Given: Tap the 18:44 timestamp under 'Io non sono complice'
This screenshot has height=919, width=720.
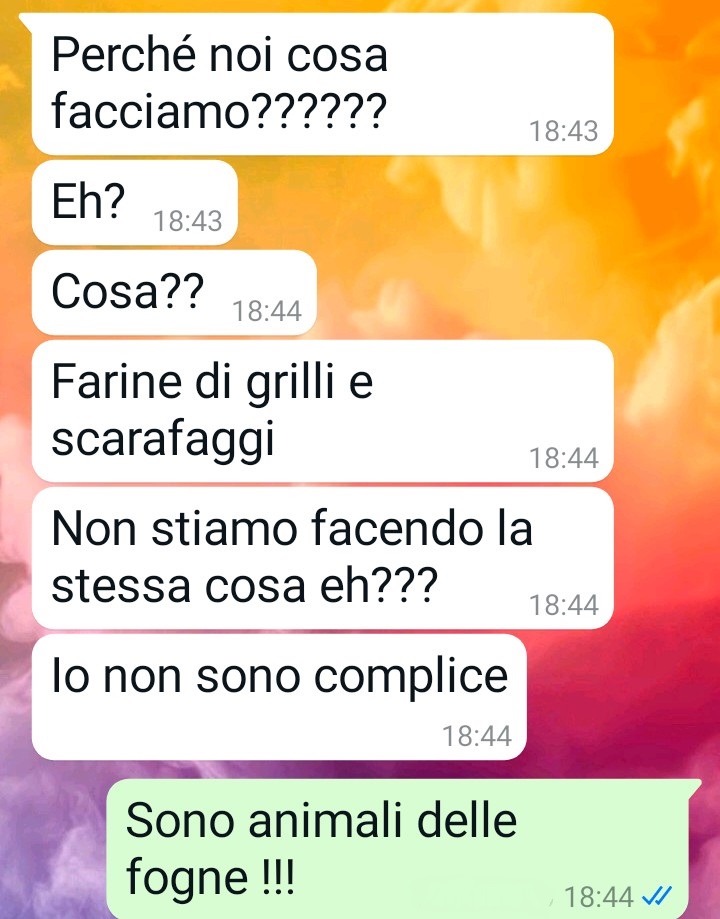Looking at the screenshot, I should coord(477,736).
